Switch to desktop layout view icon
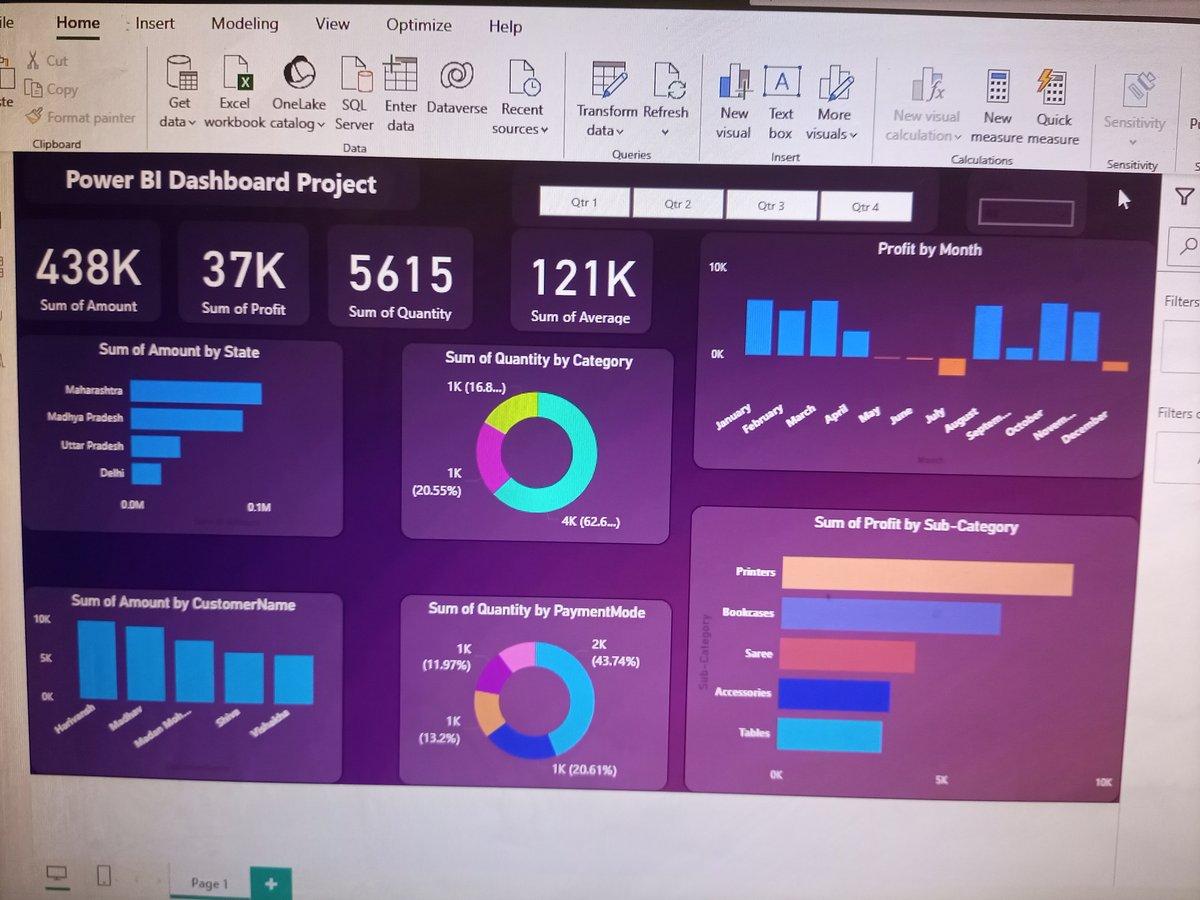Viewport: 1200px width, 900px height. (57, 875)
